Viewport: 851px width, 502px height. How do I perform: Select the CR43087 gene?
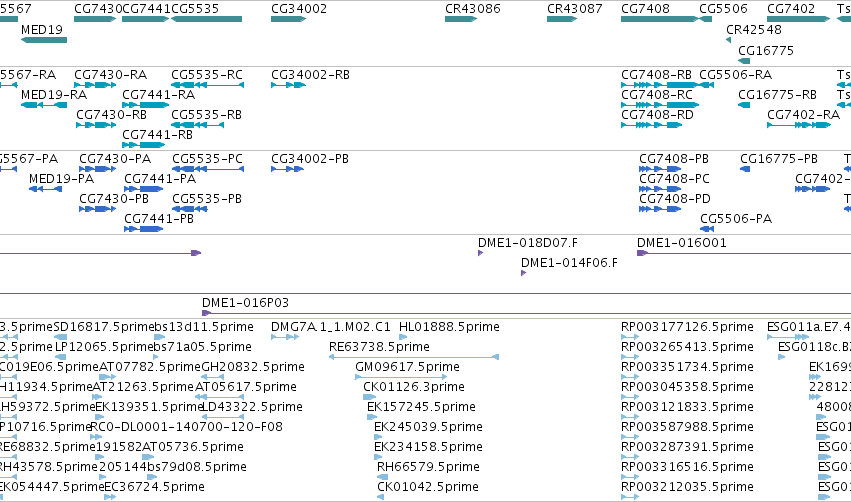[562, 19]
